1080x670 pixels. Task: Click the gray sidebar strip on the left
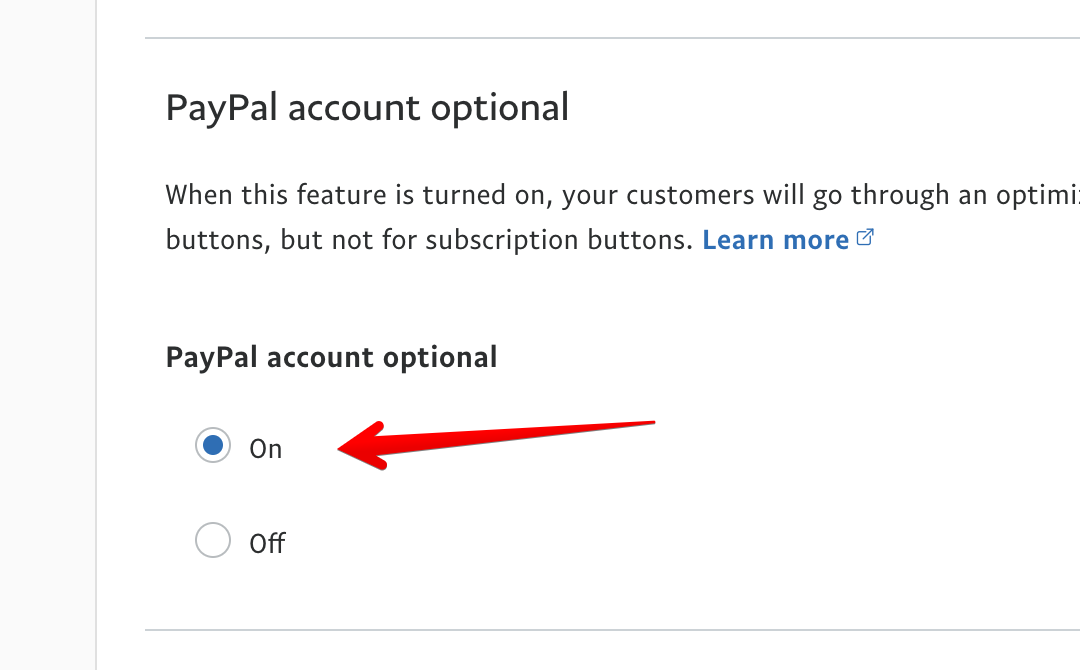point(47,335)
